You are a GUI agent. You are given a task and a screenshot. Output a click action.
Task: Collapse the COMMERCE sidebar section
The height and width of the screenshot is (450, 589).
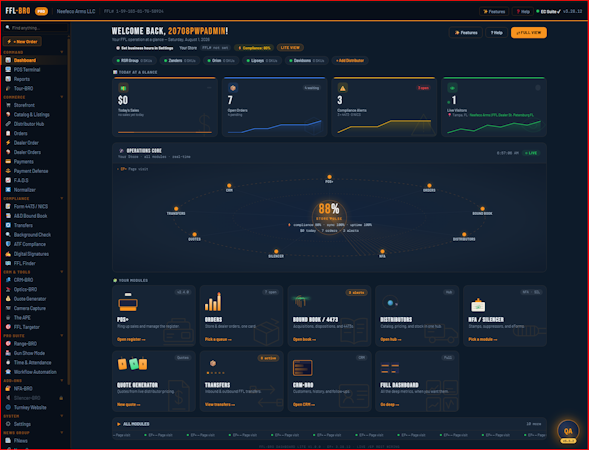click(62, 97)
